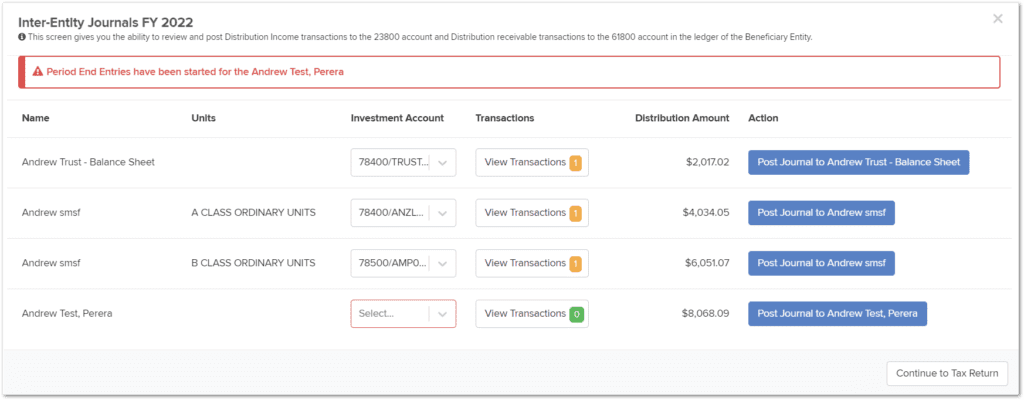
Task: Click the info icon below the title
Action: click(22, 37)
